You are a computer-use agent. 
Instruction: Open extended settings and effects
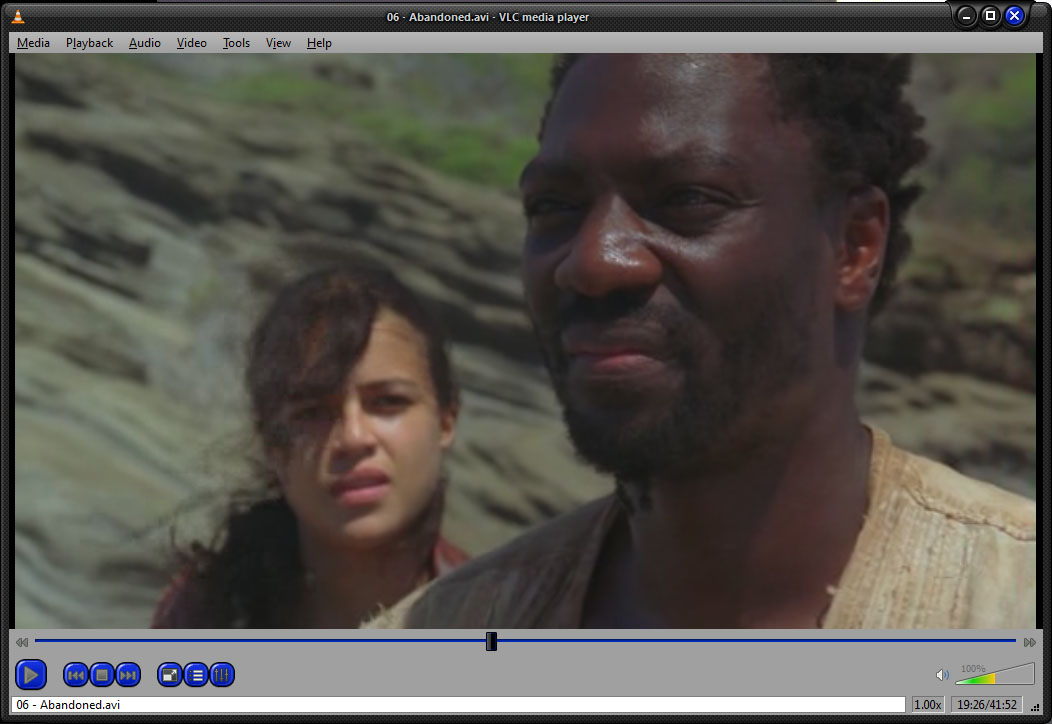coord(222,674)
